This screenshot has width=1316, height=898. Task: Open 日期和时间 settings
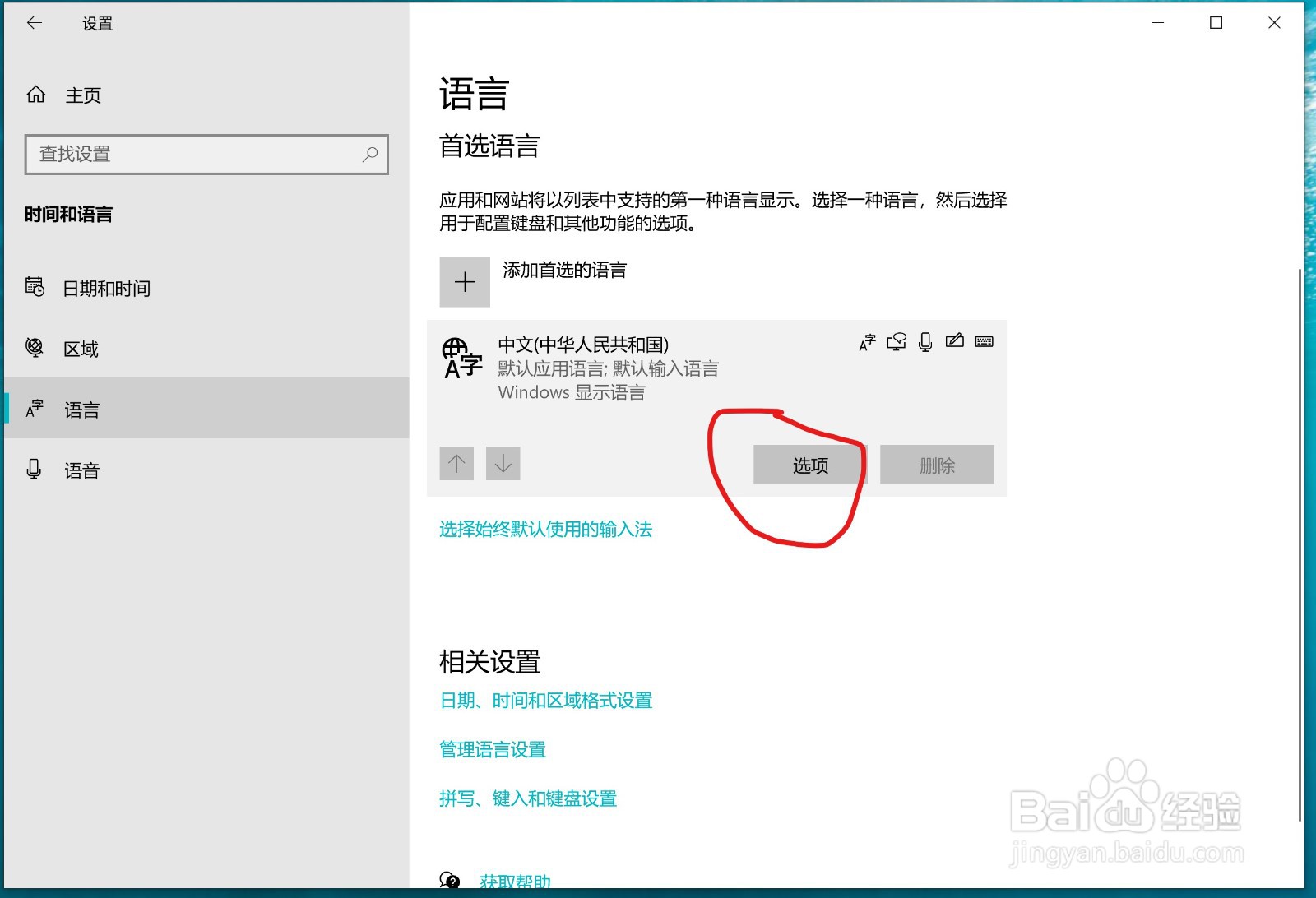coord(206,288)
